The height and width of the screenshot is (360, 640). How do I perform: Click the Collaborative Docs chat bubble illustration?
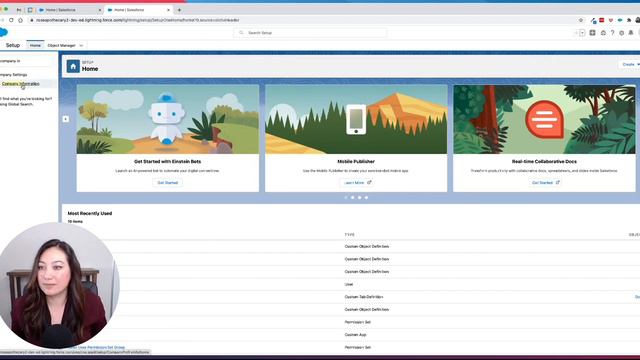[544, 119]
